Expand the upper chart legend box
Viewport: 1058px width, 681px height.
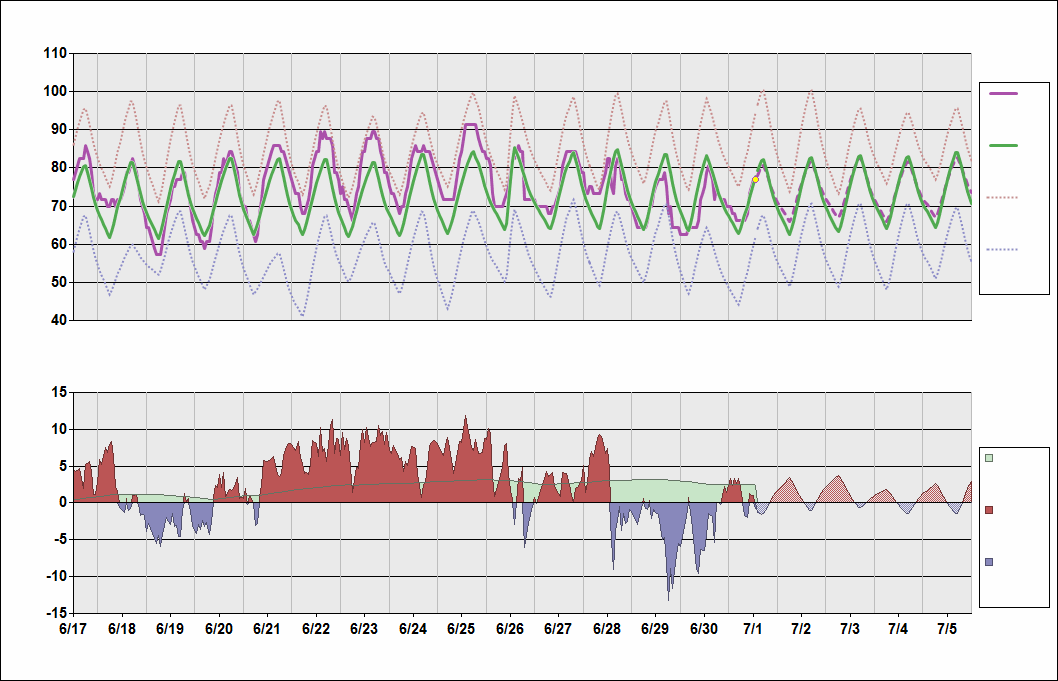[x=1016, y=190]
